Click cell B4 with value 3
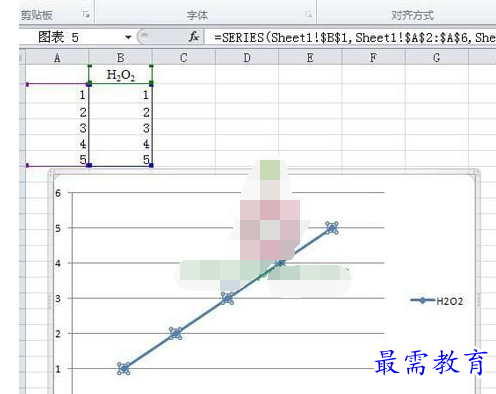This screenshot has height=394, width=496. tap(121, 128)
